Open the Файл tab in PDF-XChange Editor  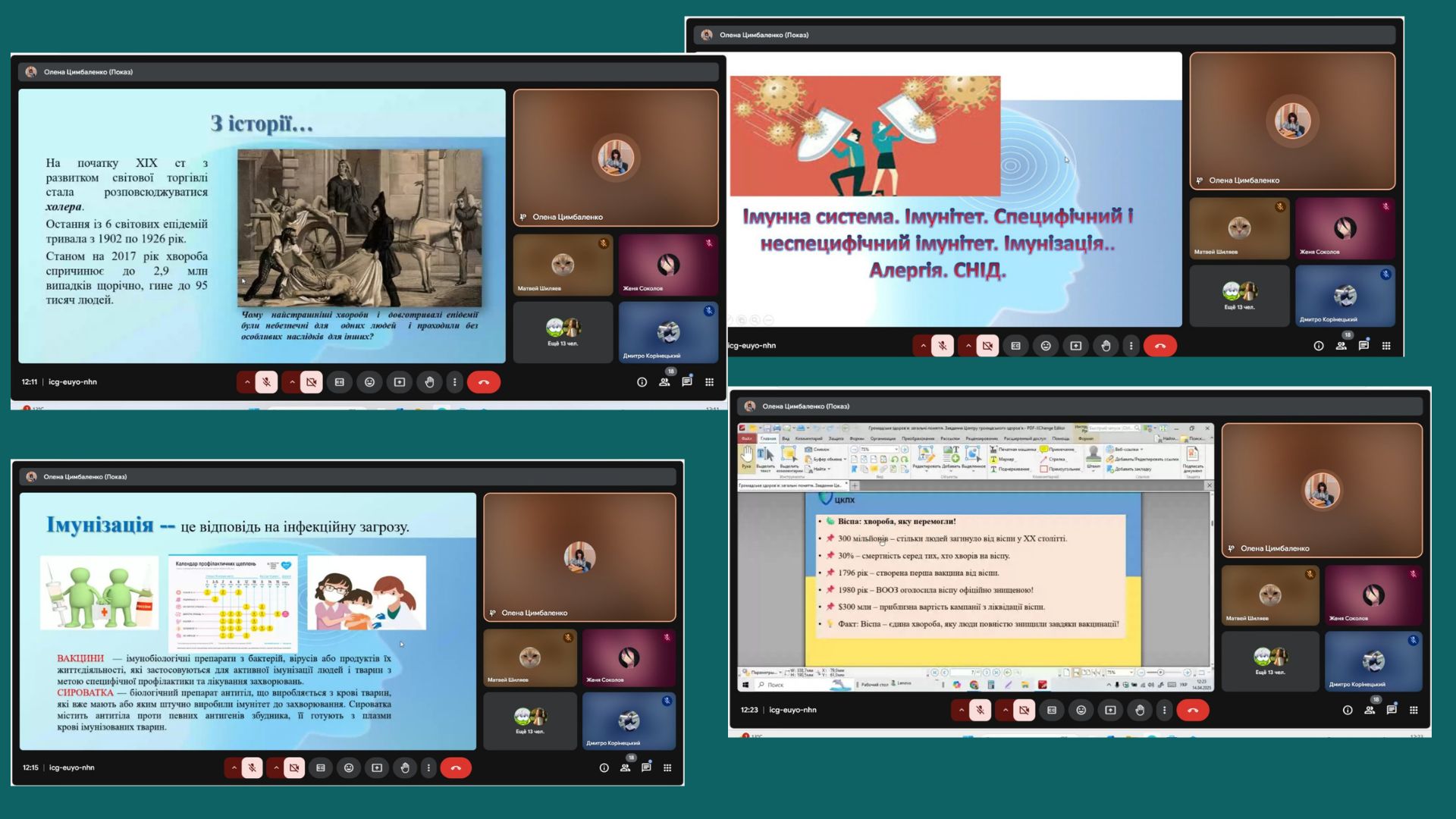(747, 438)
